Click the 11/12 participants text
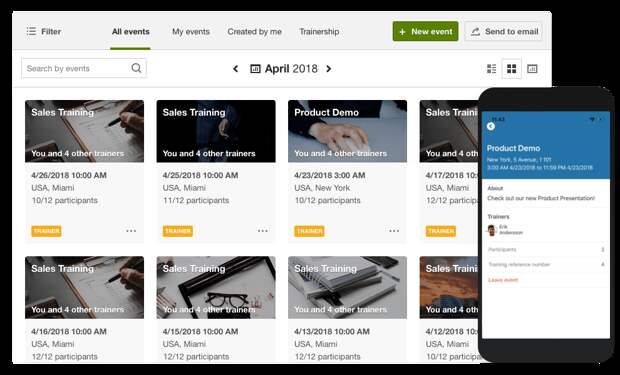Image resolution: width=620 pixels, height=375 pixels. pyautogui.click(x=196, y=201)
